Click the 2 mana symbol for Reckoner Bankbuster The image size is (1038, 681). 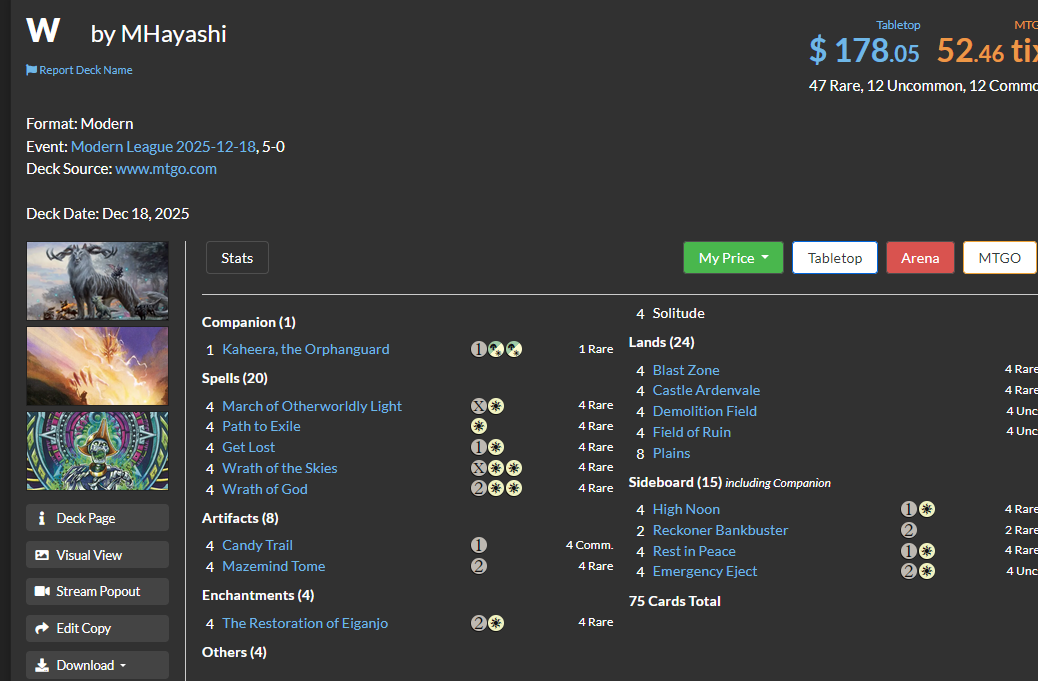[x=909, y=529]
